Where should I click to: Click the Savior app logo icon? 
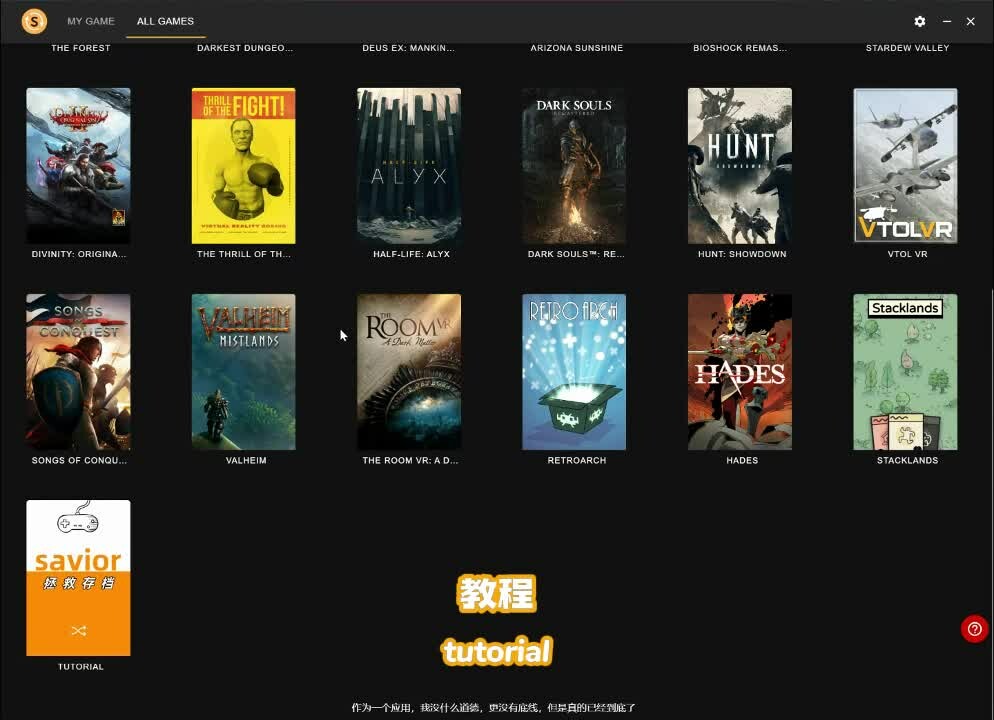(x=34, y=21)
